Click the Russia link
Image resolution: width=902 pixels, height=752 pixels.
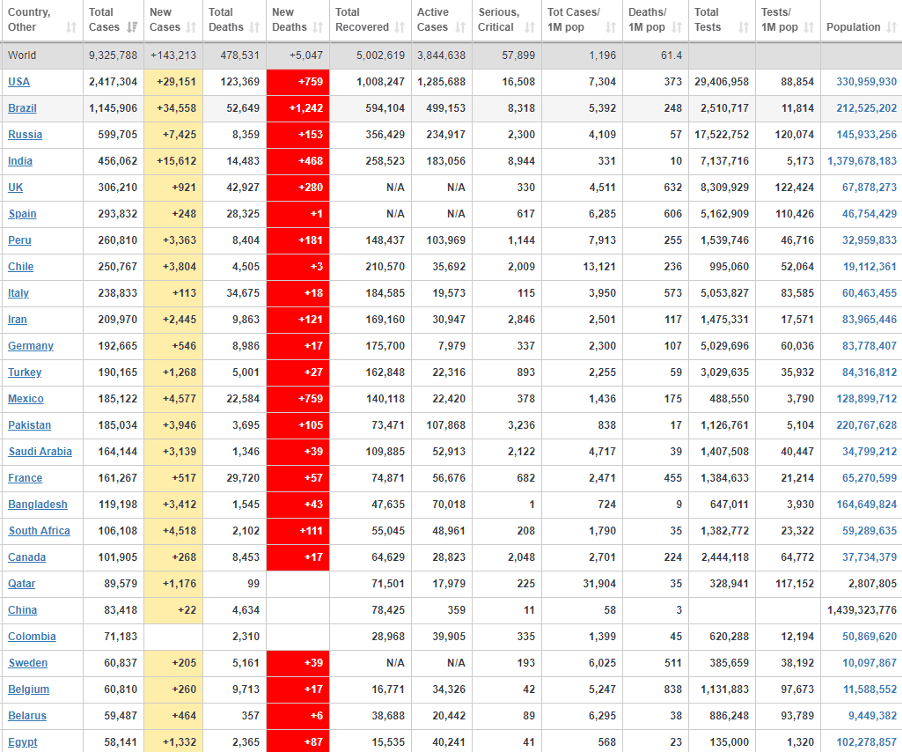[25, 135]
